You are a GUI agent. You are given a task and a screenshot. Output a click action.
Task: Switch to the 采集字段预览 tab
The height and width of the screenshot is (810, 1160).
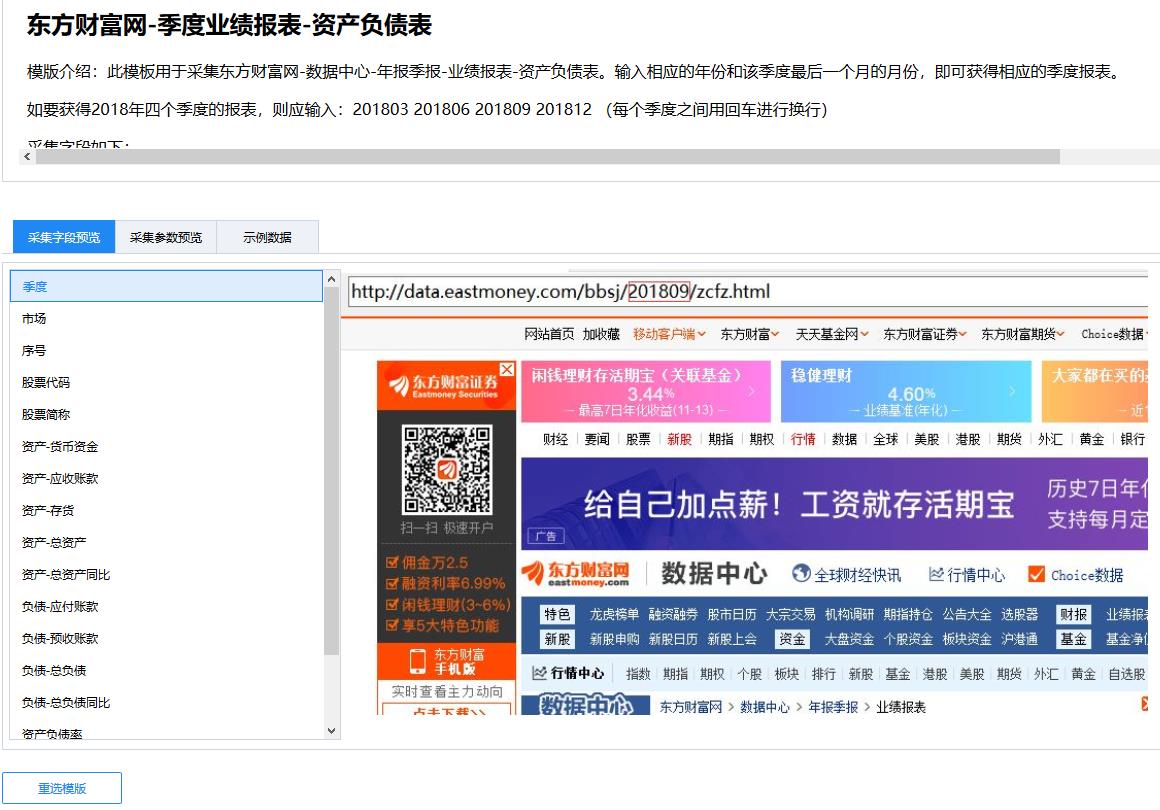coord(64,237)
